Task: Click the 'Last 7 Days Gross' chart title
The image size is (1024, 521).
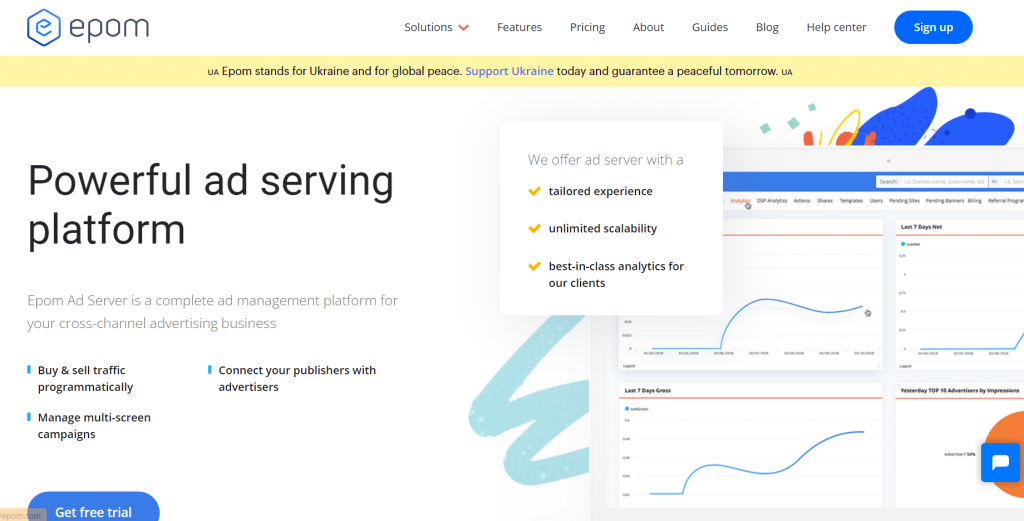Action: tap(648, 390)
